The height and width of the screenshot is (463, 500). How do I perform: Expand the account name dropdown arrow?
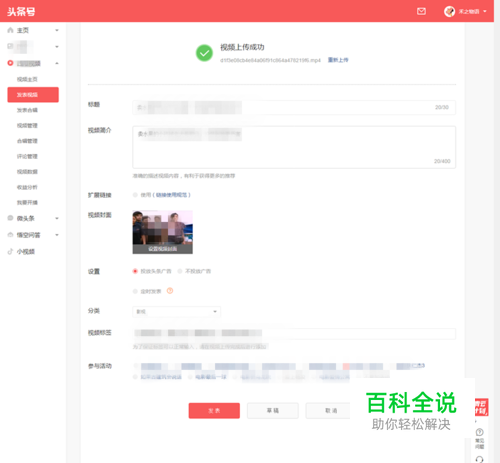[x=485, y=11]
